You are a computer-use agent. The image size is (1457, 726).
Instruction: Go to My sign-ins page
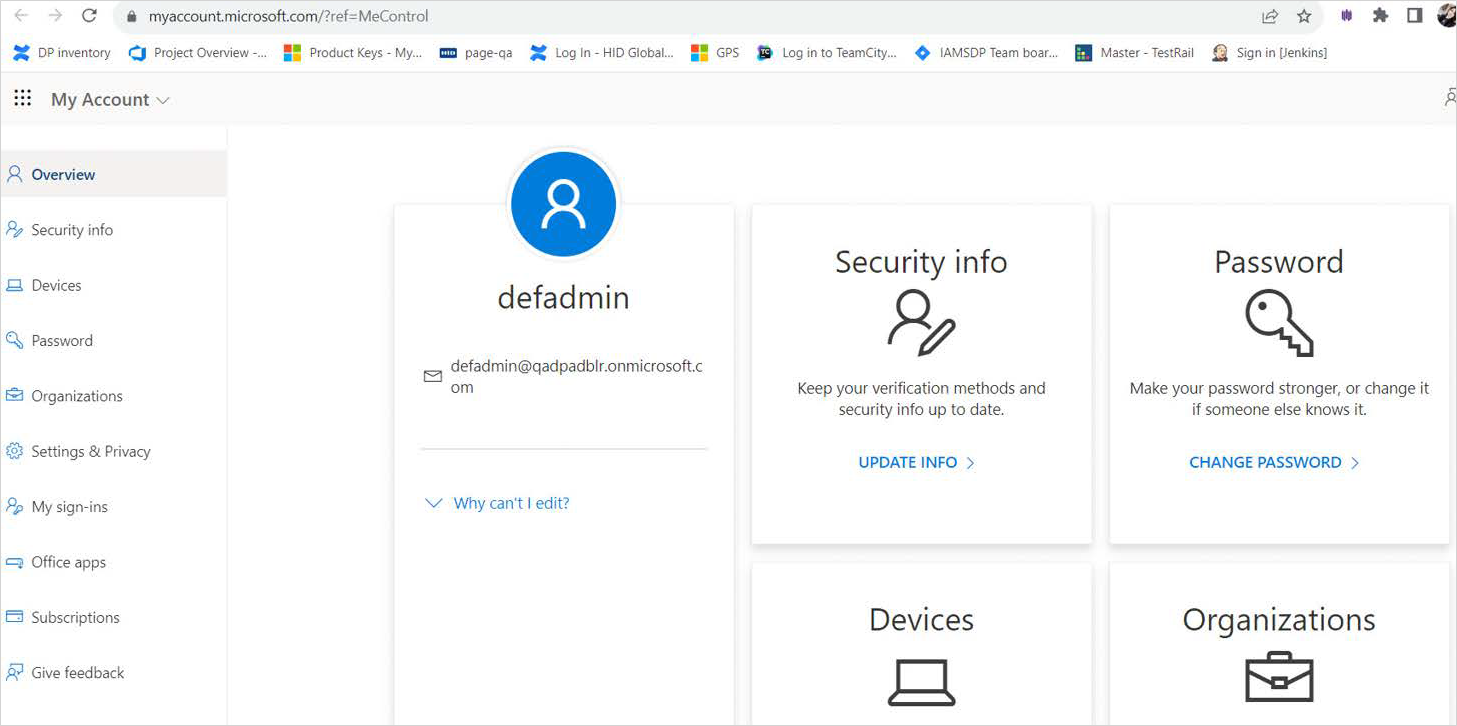pyautogui.click(x=69, y=507)
